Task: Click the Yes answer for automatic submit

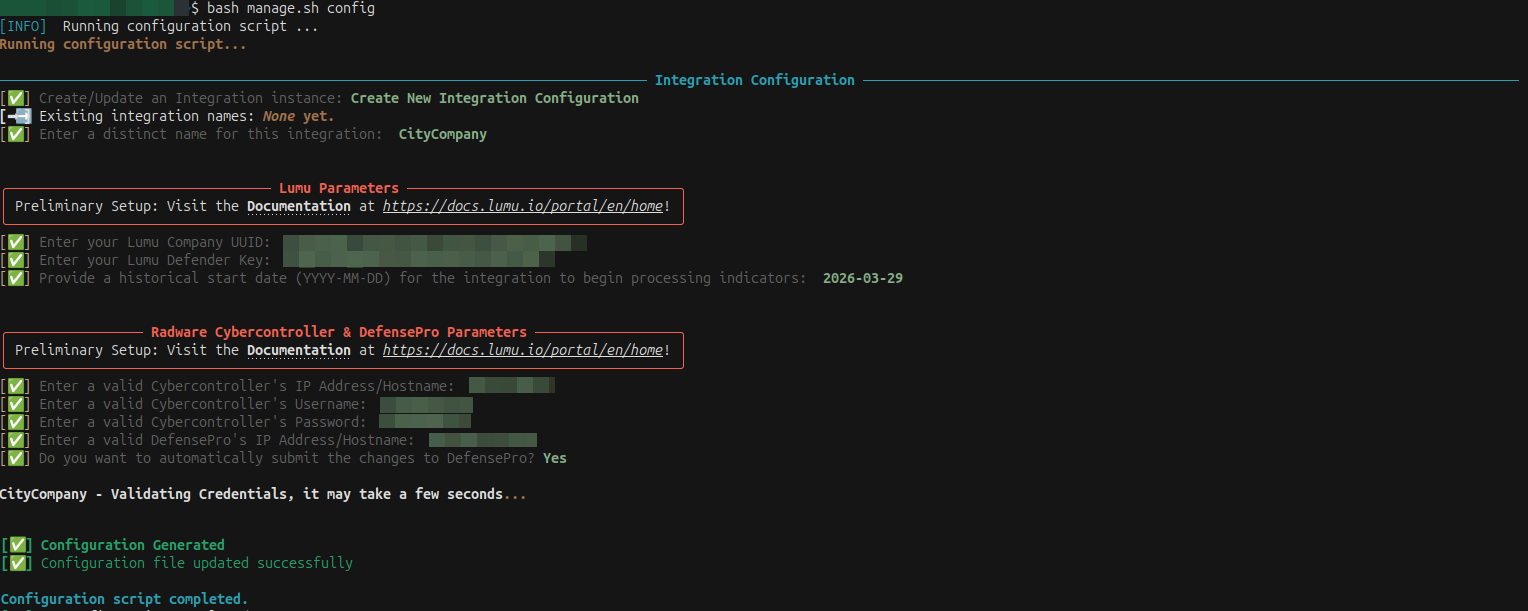Action: coord(554,458)
